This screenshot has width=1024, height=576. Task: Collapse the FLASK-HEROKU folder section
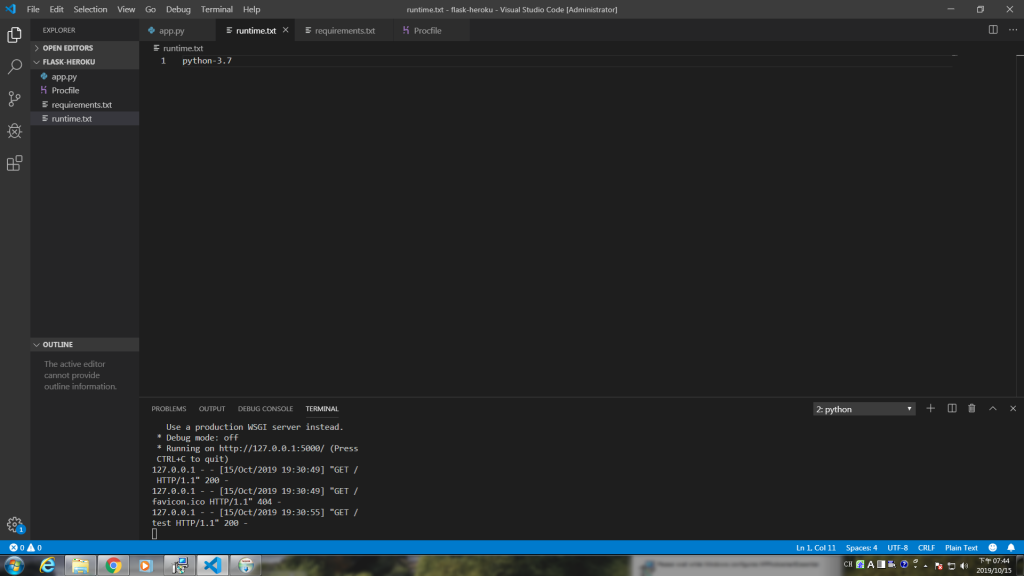84,62
